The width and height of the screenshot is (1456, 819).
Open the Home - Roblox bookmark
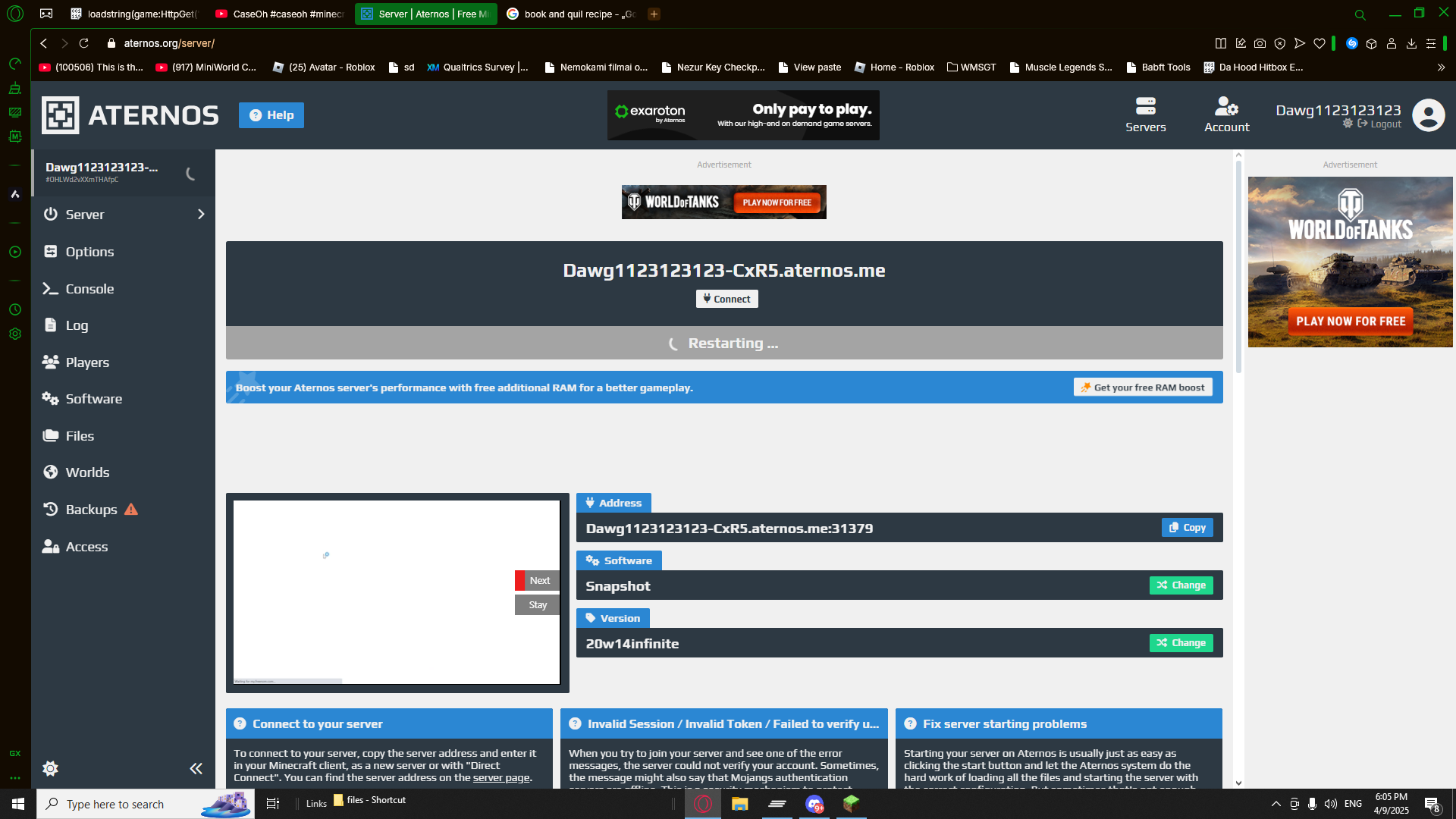pyautogui.click(x=895, y=67)
